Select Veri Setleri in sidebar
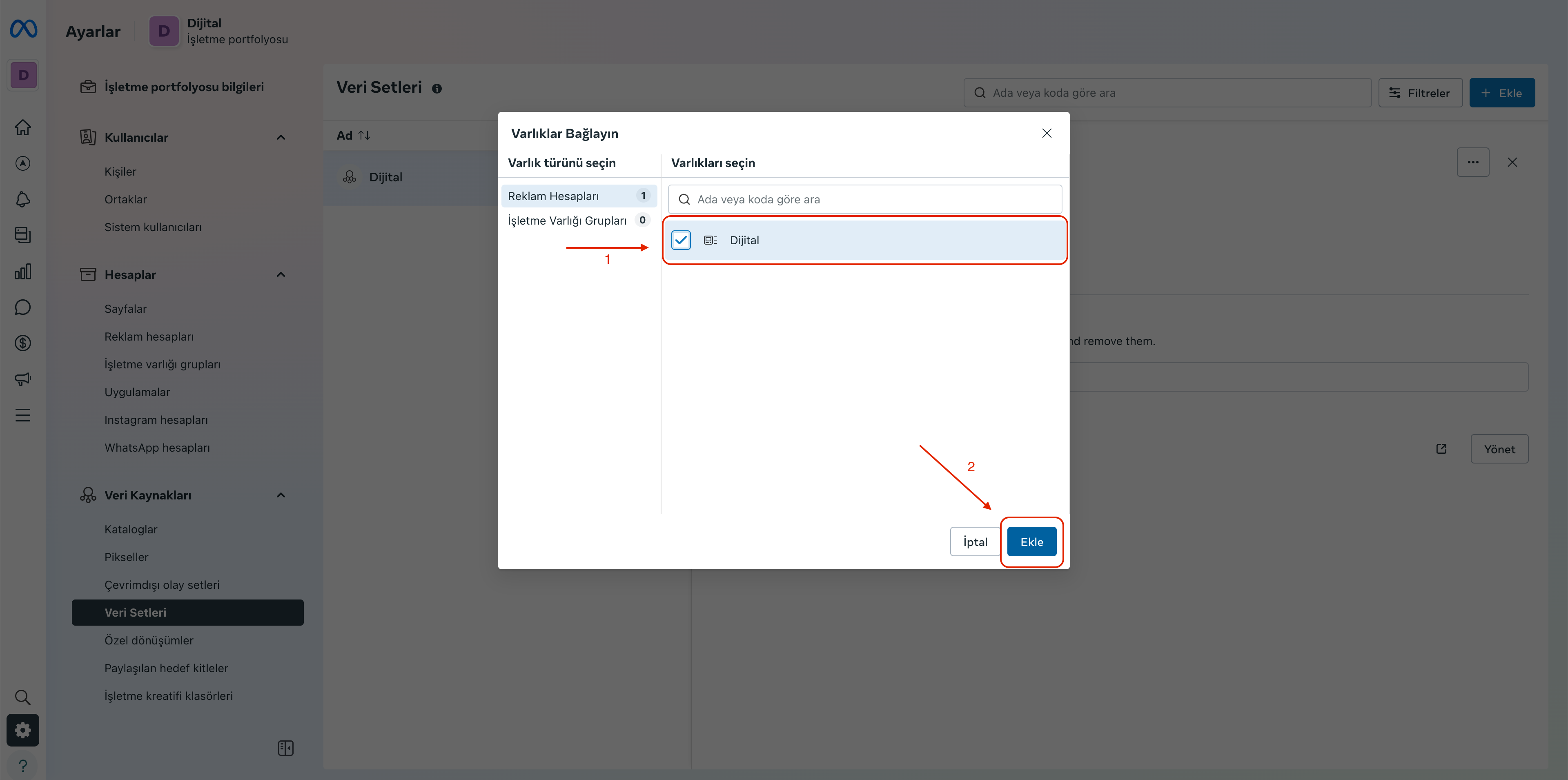The image size is (1568, 780). click(187, 613)
